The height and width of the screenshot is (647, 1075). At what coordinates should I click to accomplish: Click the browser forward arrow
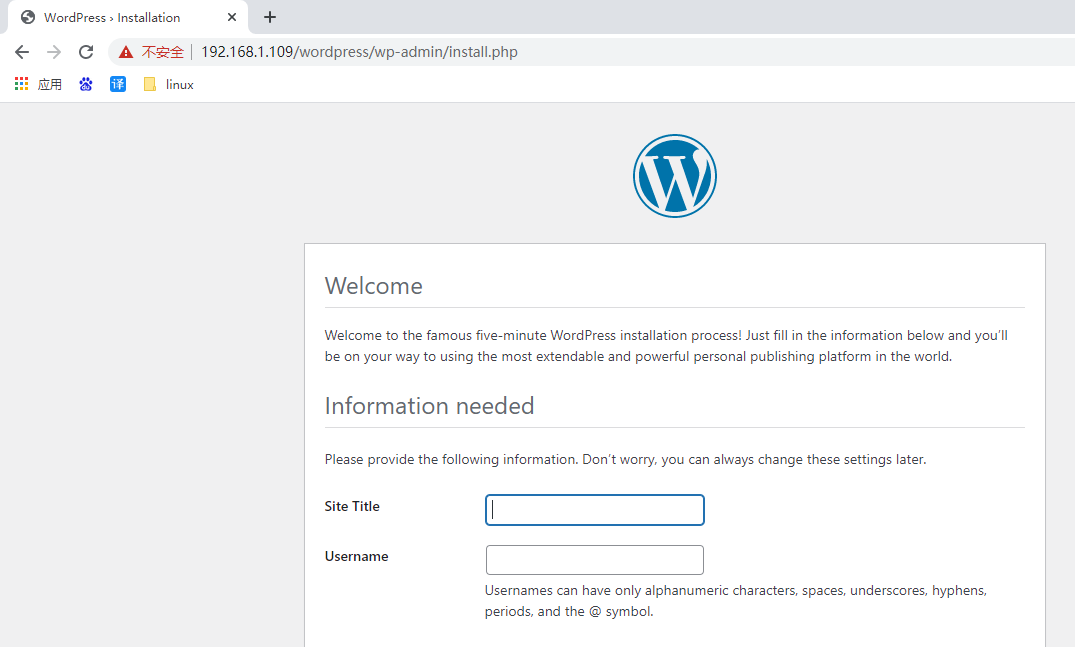point(54,52)
